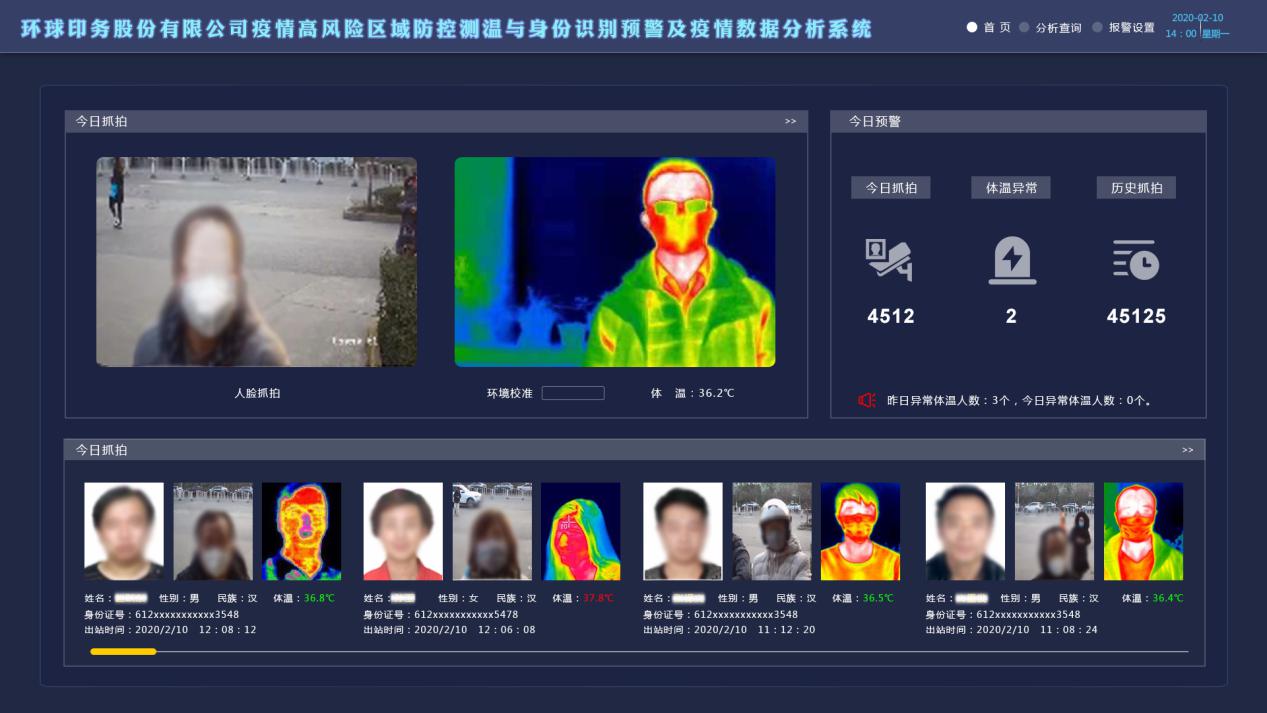Click the 体温异常 statistic label button
1267x713 pixels.
tap(1011, 188)
